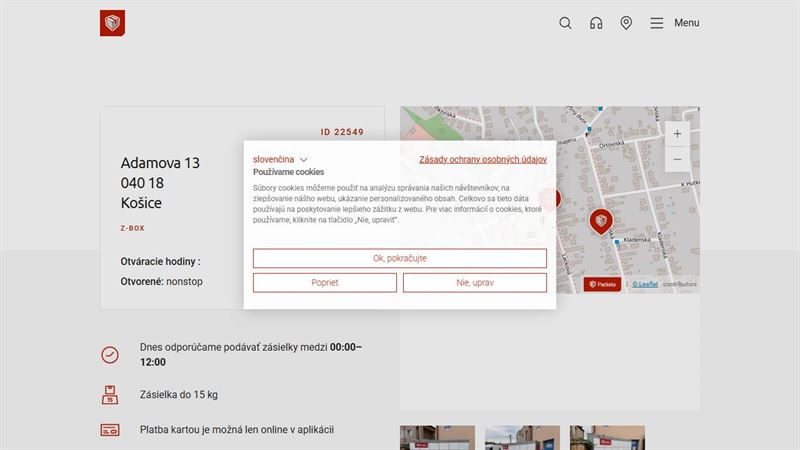Zoom in on the map
800x450 pixels.
[677, 134]
